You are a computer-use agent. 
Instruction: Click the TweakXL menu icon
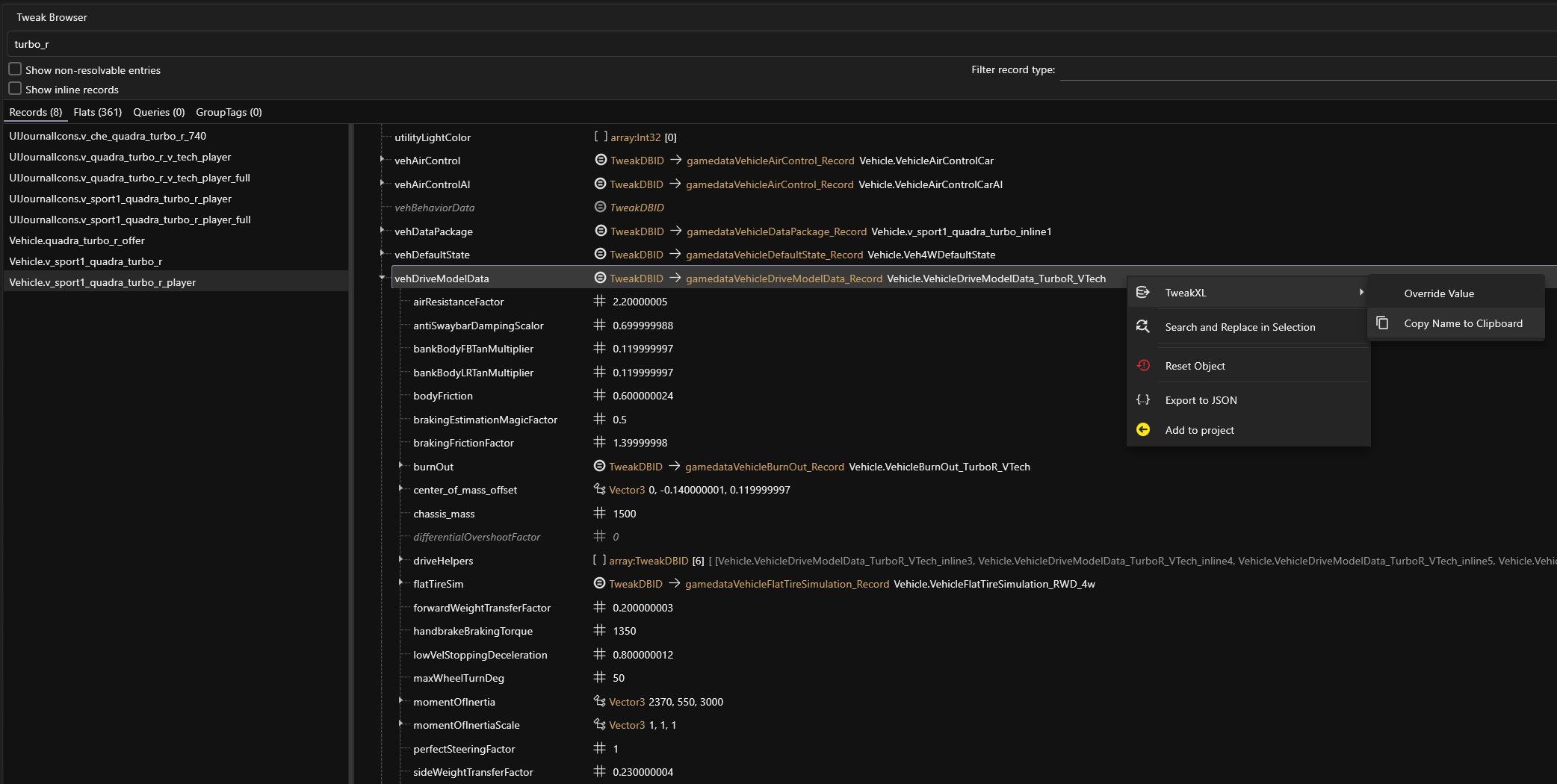click(x=1142, y=293)
